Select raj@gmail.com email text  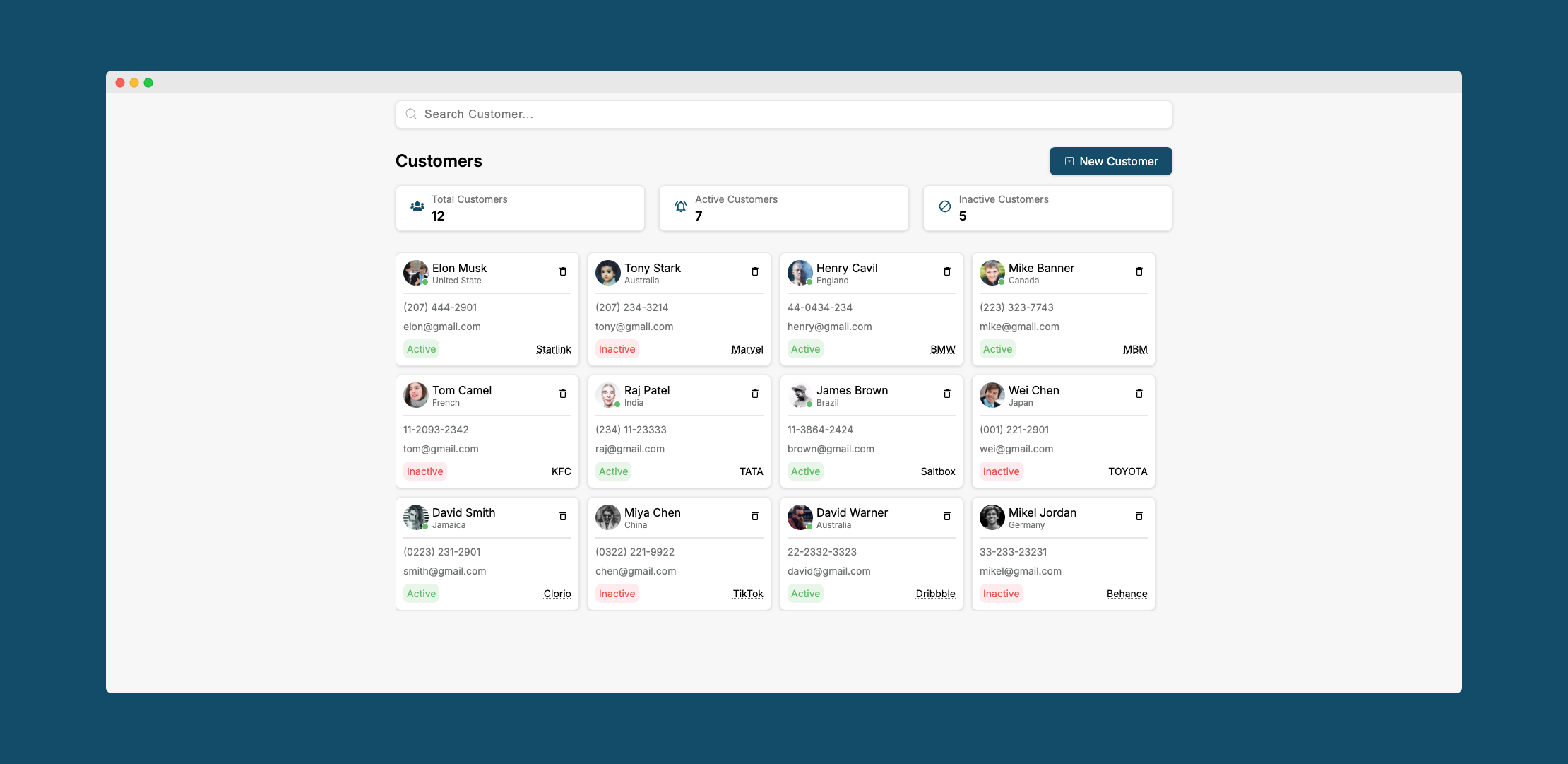click(x=629, y=448)
